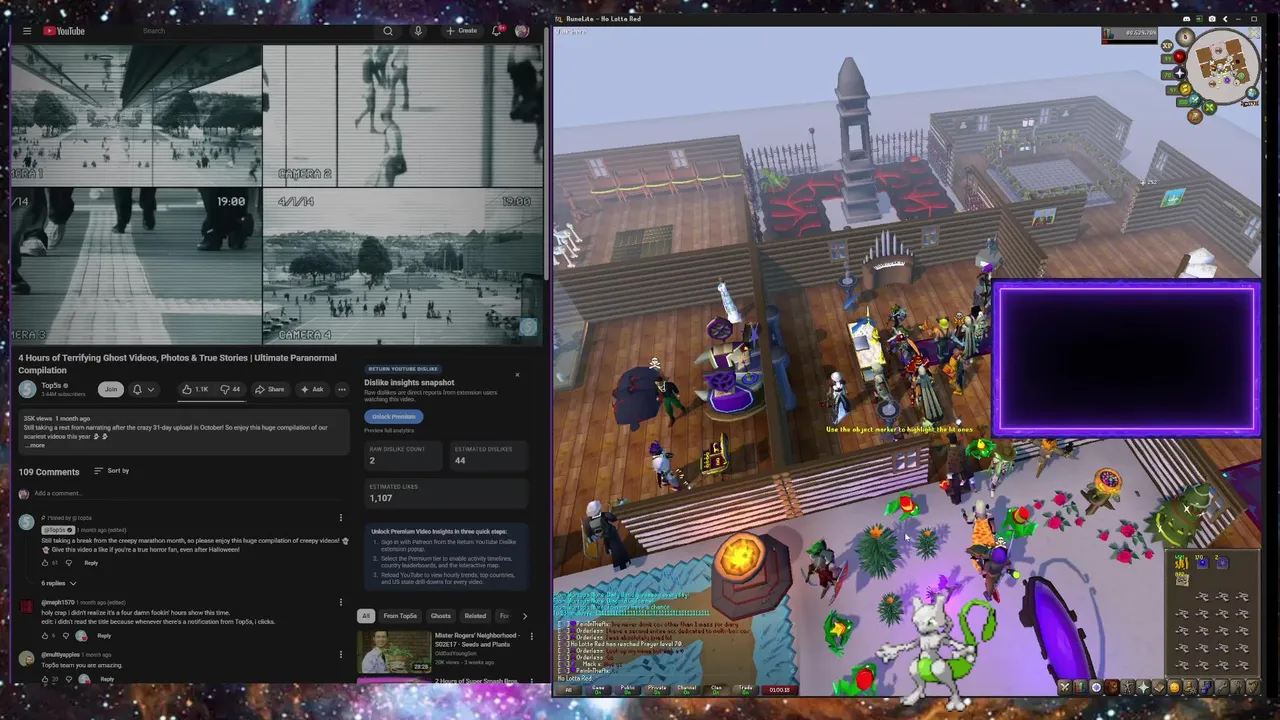Click the red Hitpoints orb

click(x=1180, y=58)
